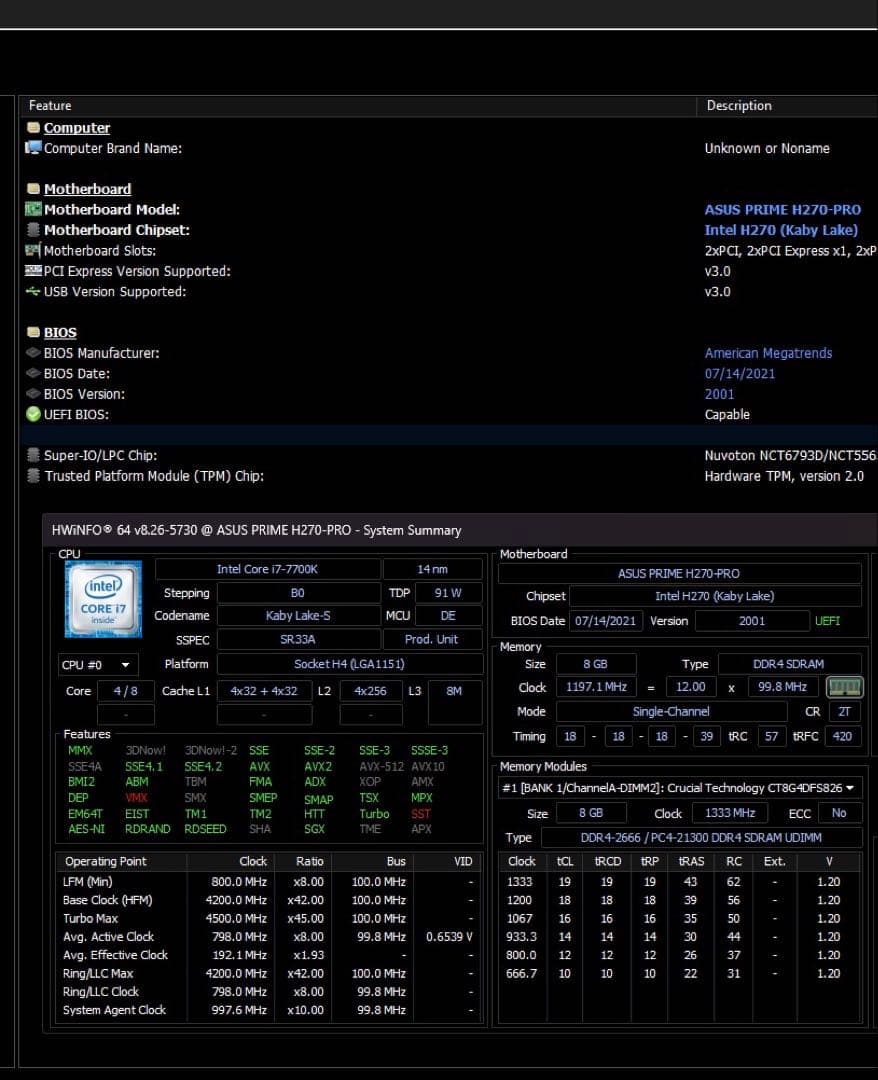Toggle the ECC setting showing No
The width and height of the screenshot is (878, 1080).
click(840, 813)
